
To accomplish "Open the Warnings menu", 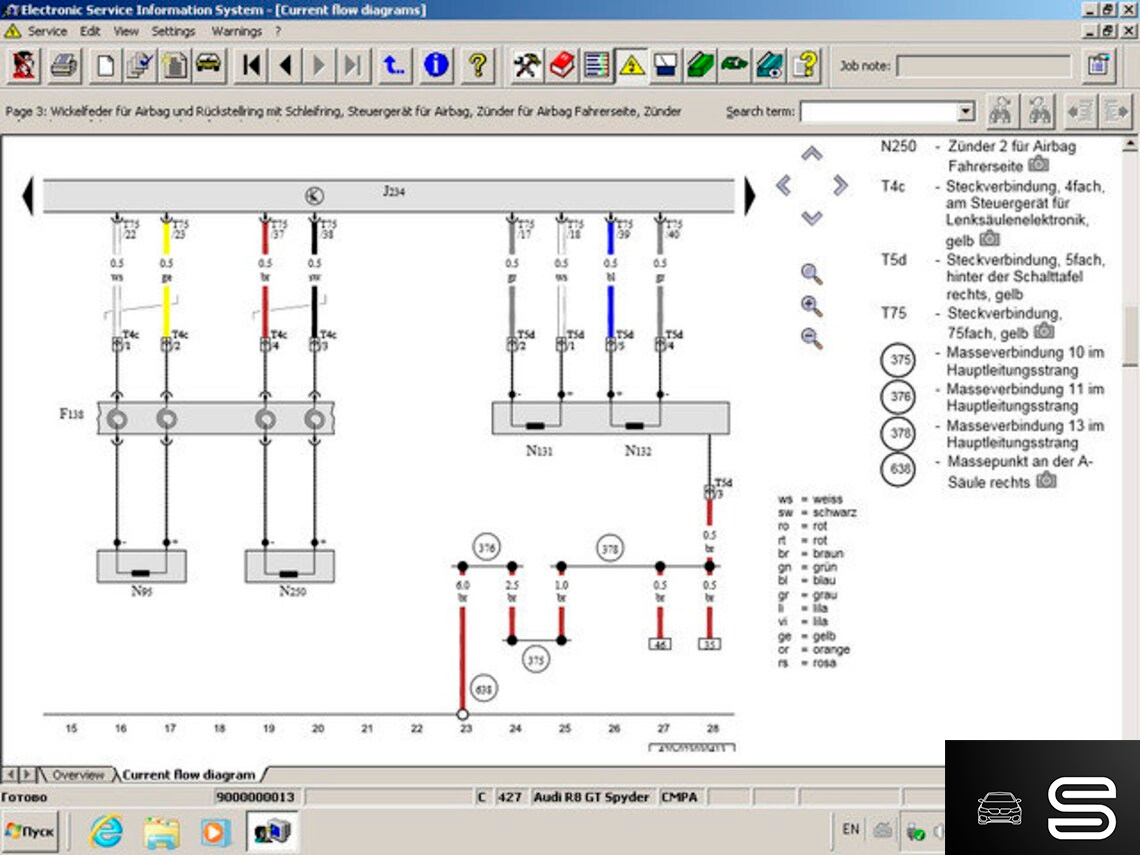I will coord(236,31).
